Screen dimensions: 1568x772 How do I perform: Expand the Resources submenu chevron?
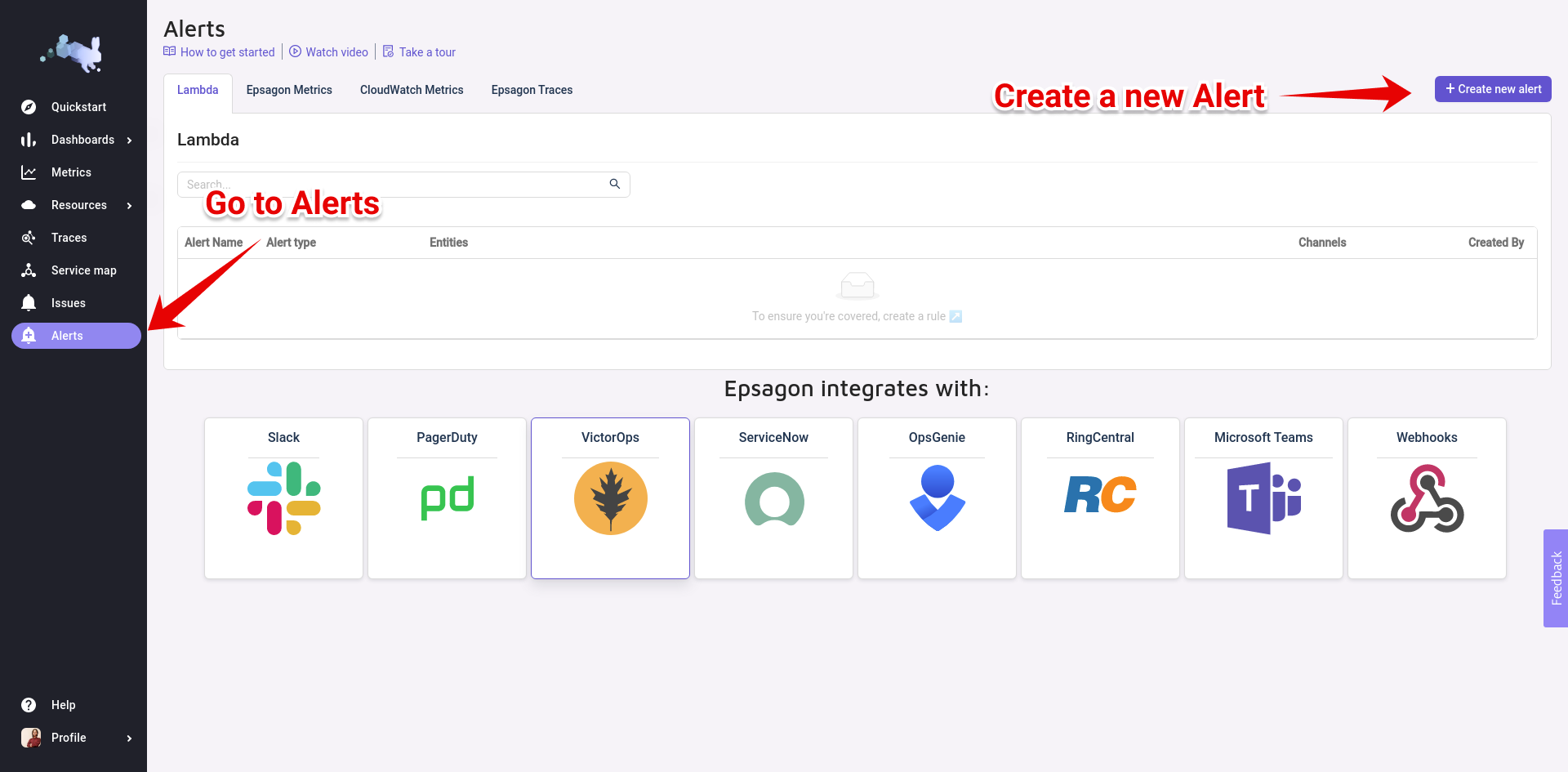129,205
